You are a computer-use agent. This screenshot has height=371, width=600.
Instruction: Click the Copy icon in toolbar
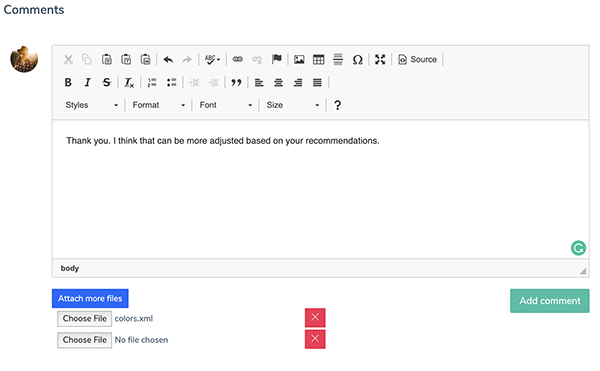point(87,59)
